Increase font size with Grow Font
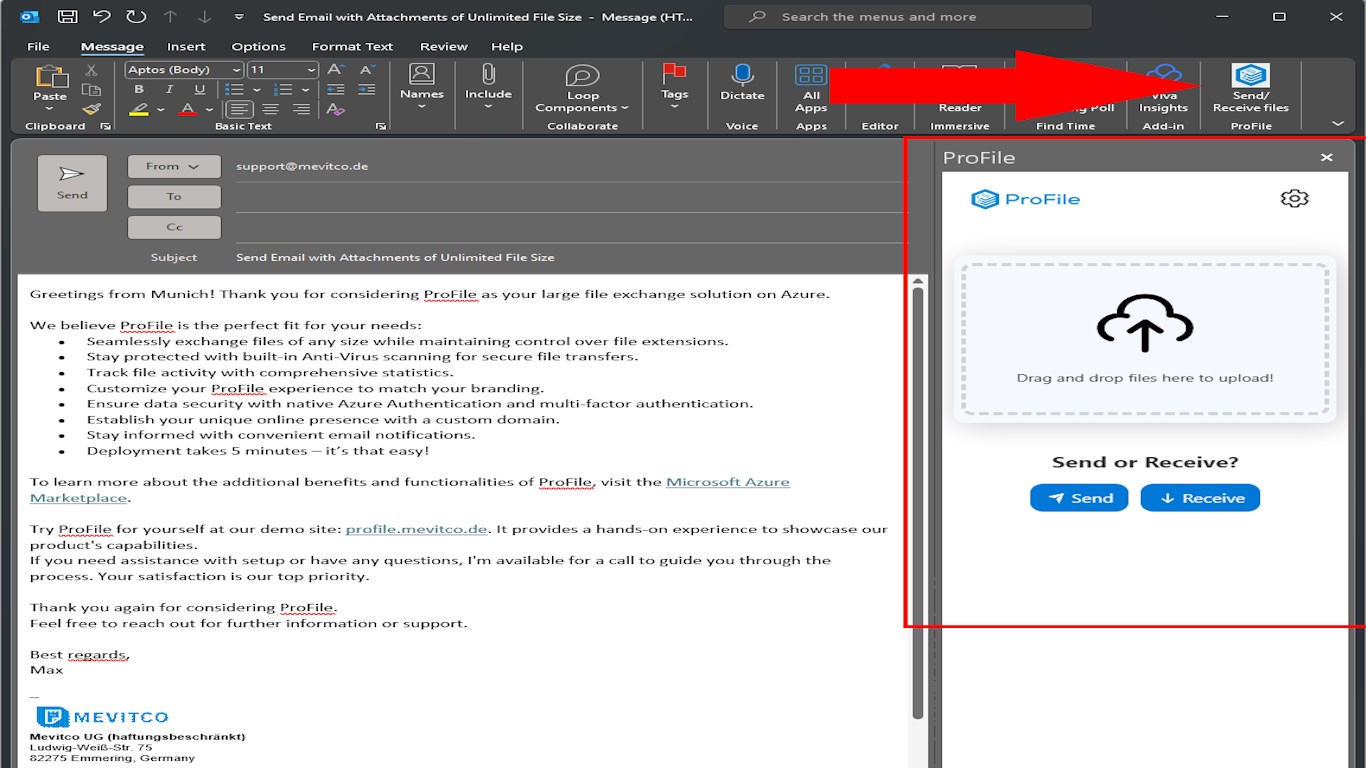 tap(335, 70)
